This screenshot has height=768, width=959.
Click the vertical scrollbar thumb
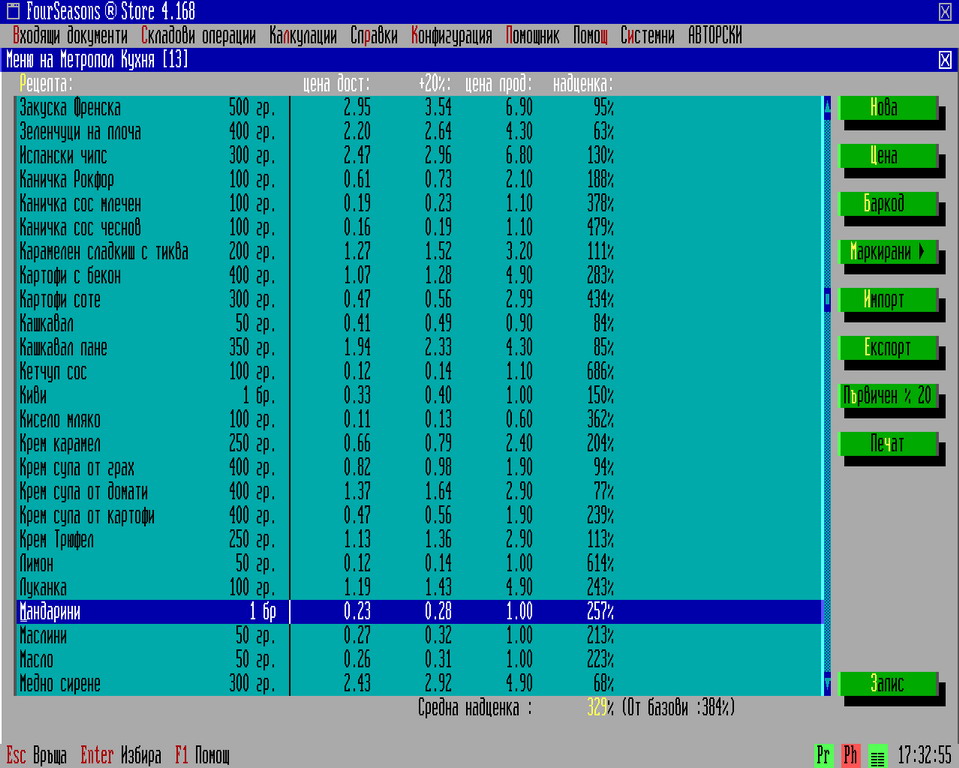(x=827, y=299)
